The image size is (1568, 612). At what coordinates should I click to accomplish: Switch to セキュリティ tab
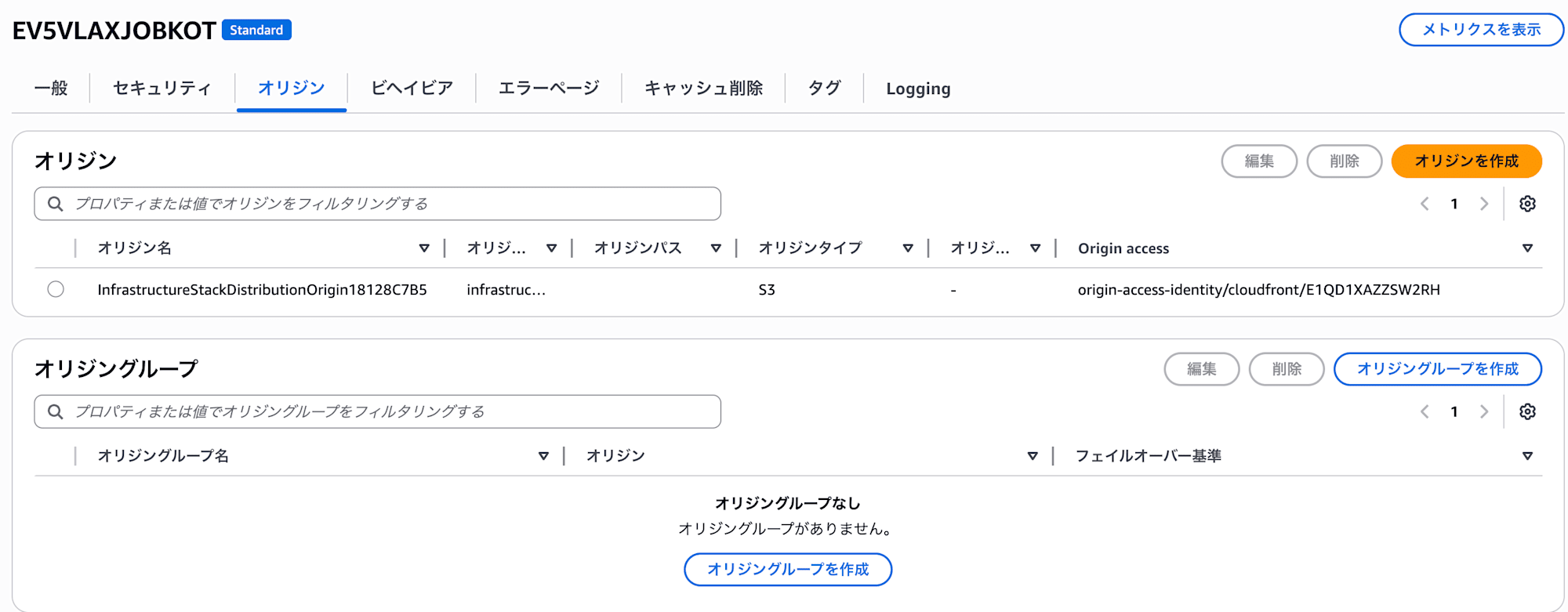coord(162,88)
